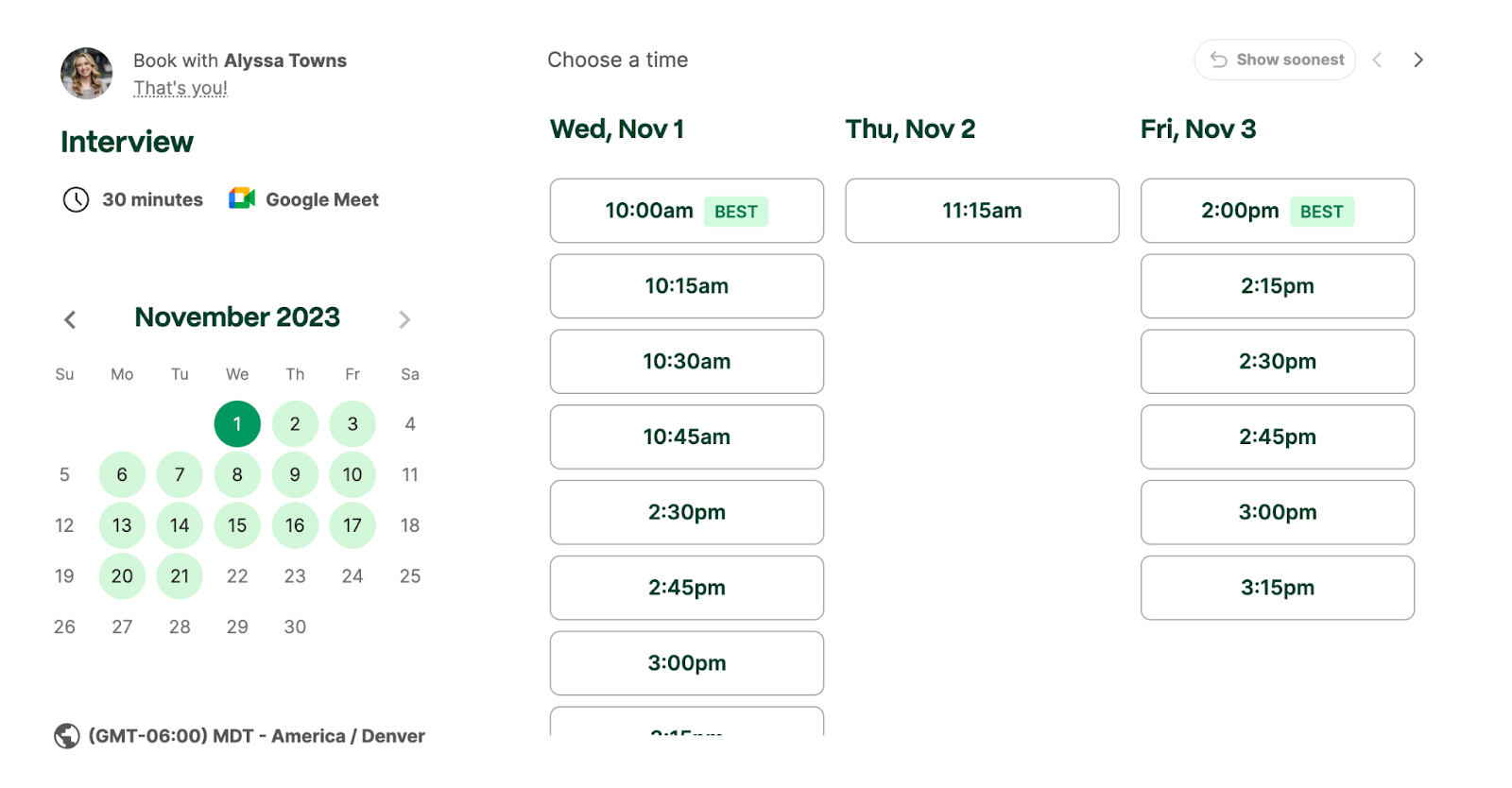Select November 1 on the calendar
Image resolution: width=1512 pixels, height=788 pixels.
pyautogui.click(x=237, y=423)
